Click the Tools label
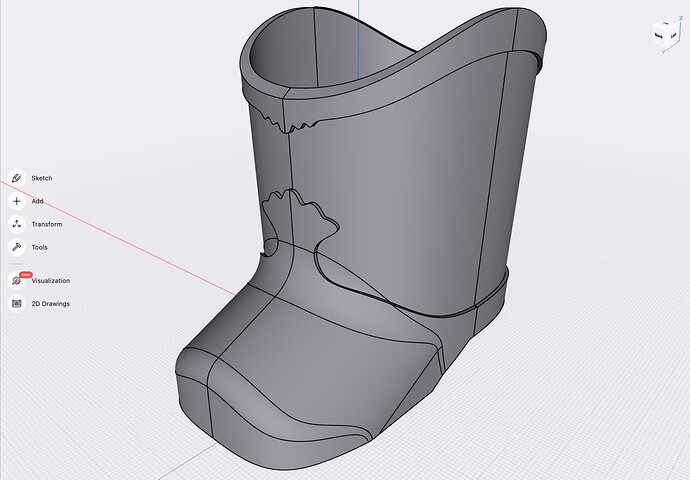This screenshot has width=690, height=480. [x=39, y=247]
